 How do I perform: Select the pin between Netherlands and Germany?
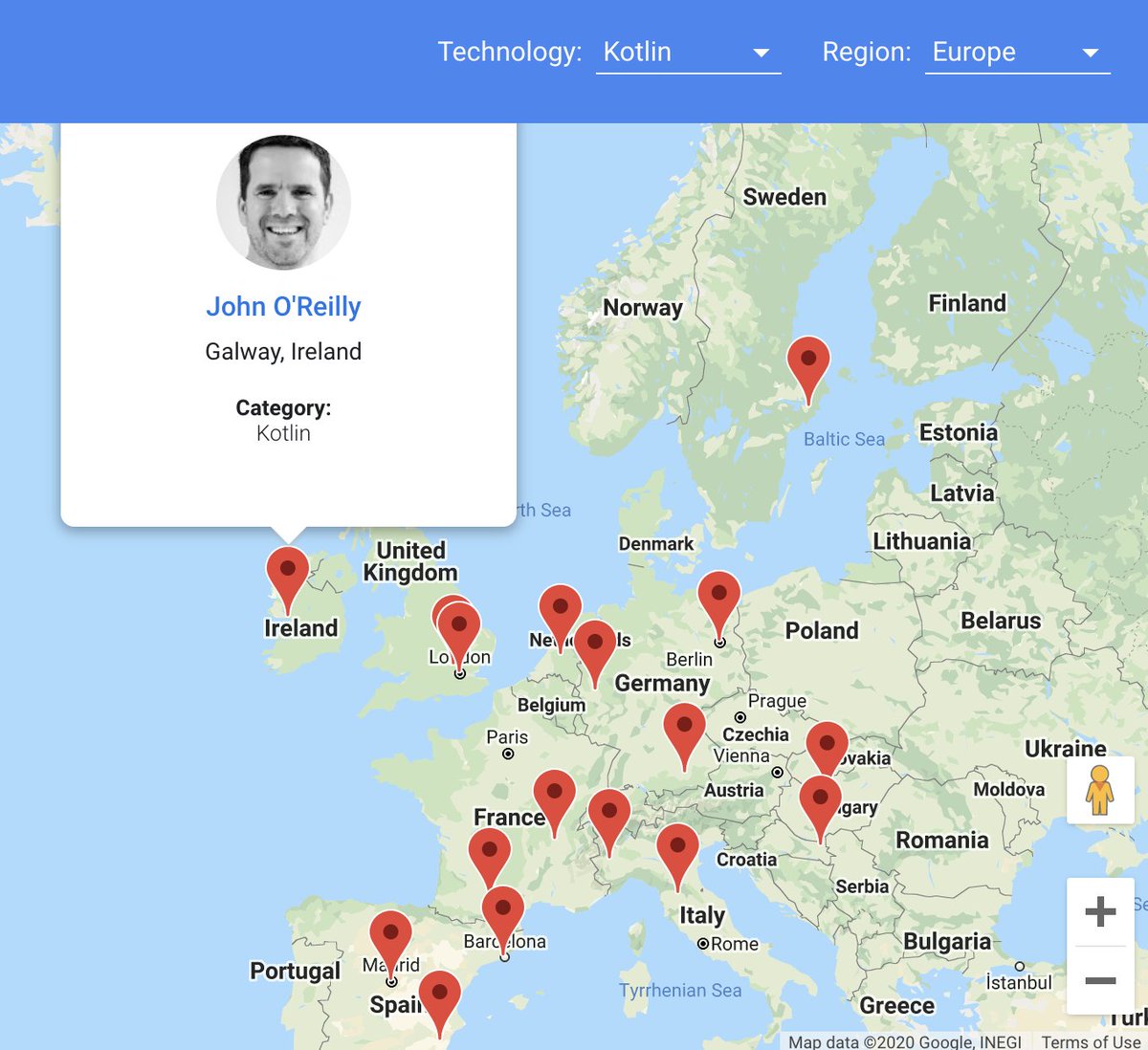click(x=595, y=654)
